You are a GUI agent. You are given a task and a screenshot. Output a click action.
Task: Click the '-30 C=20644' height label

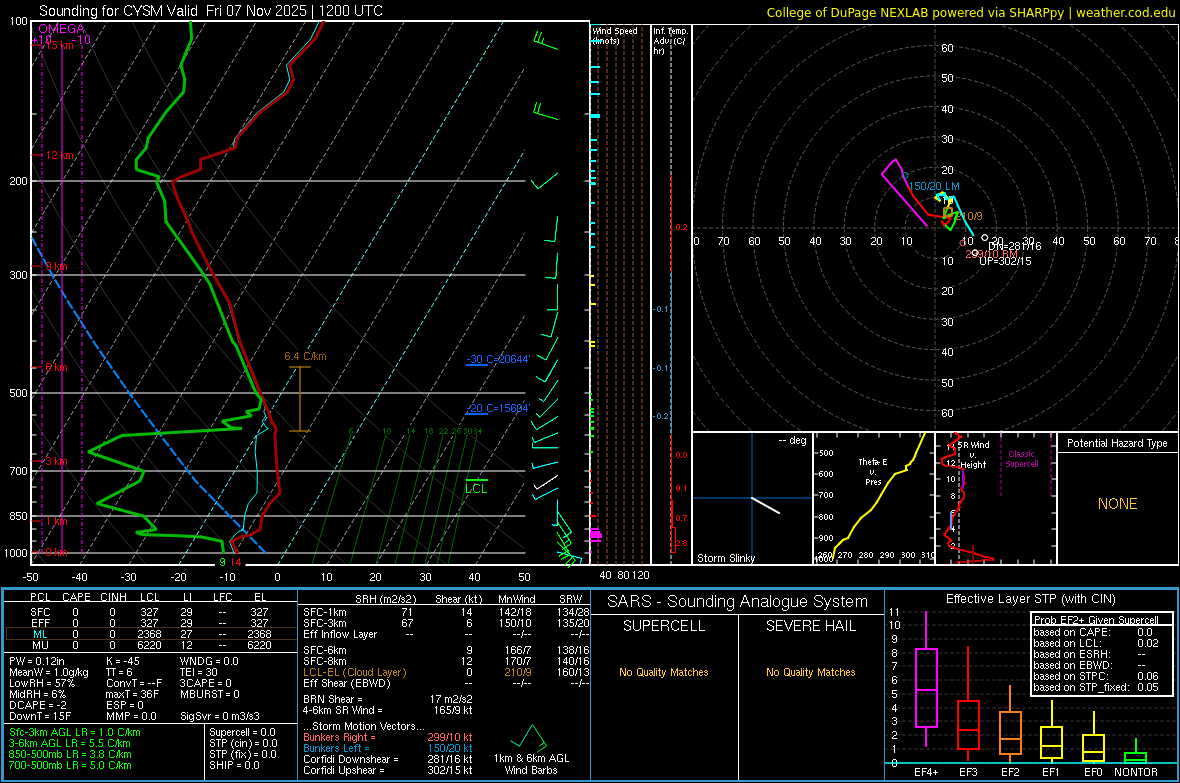[497, 359]
